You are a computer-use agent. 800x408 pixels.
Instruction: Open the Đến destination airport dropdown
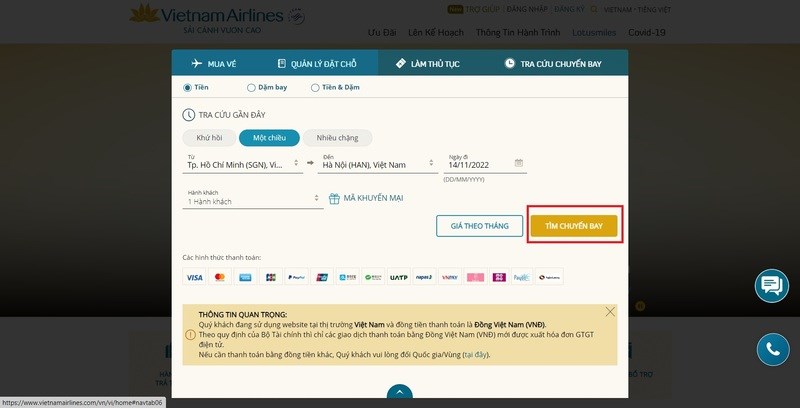coord(378,163)
